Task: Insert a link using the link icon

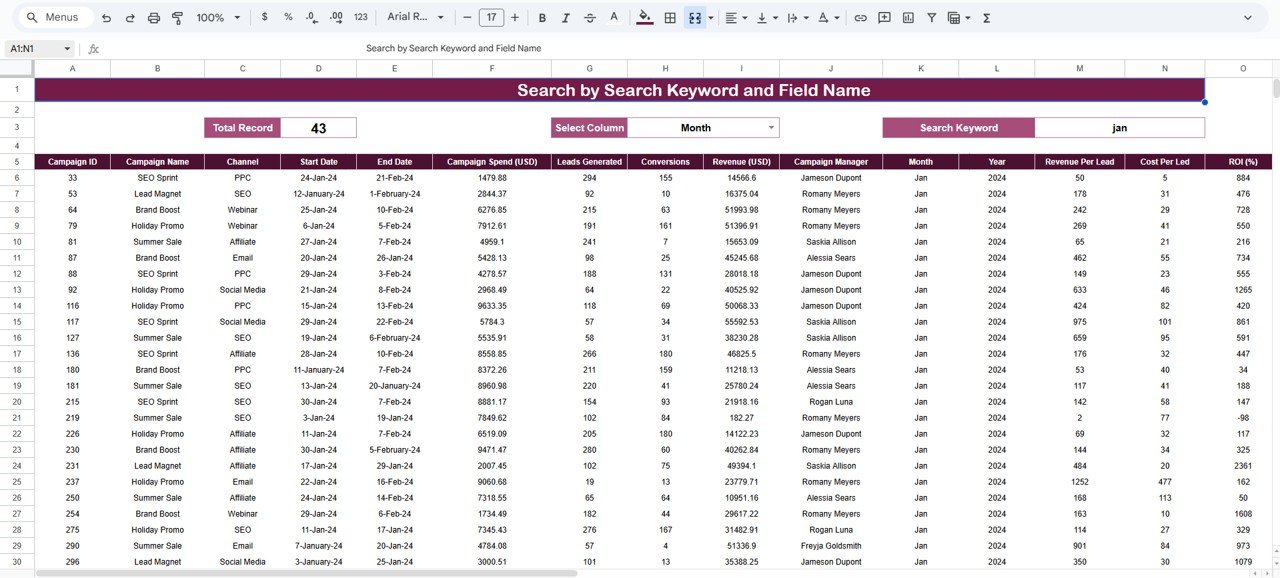Action: [861, 17]
